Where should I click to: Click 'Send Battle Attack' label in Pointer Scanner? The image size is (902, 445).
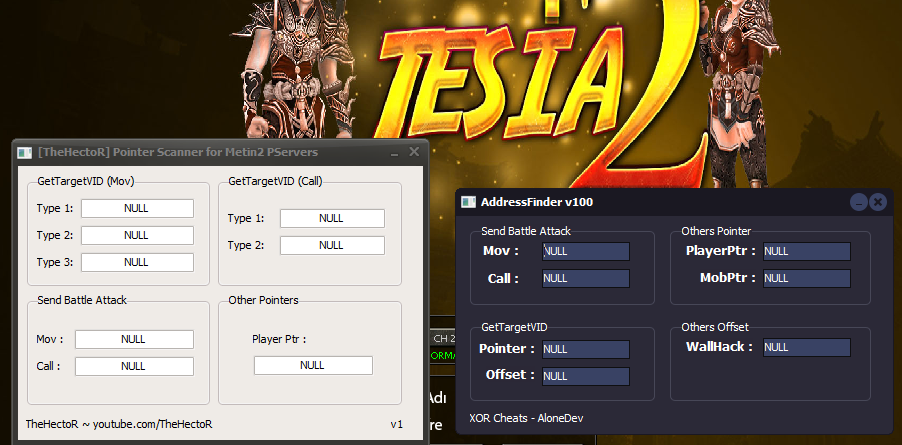click(82, 300)
